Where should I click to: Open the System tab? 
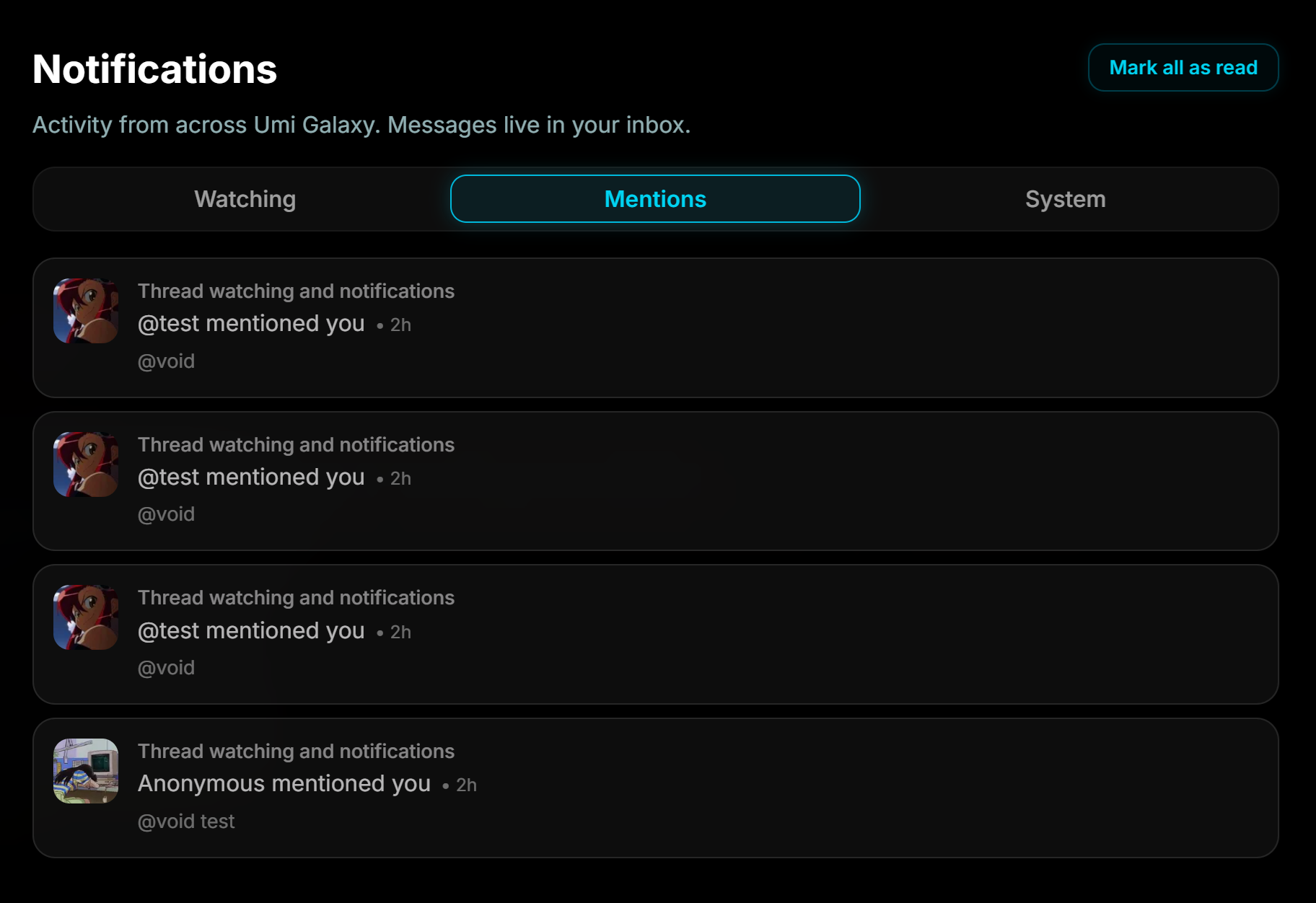[x=1065, y=199]
